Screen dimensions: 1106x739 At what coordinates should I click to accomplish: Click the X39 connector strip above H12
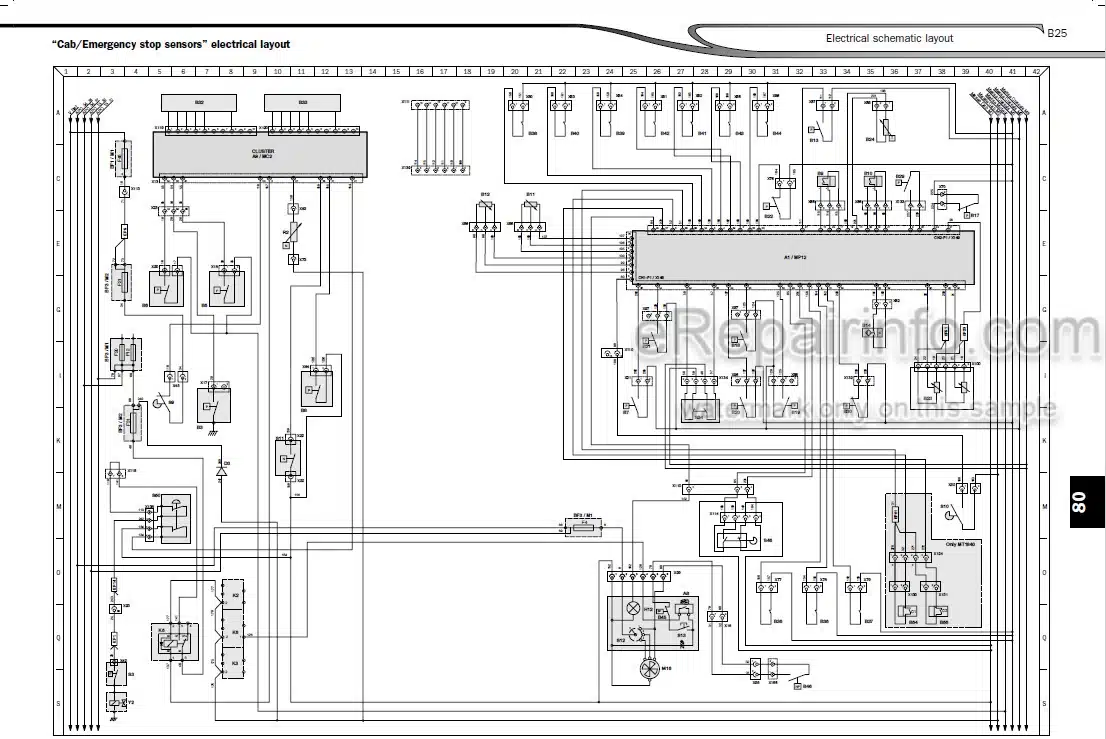pos(641,577)
